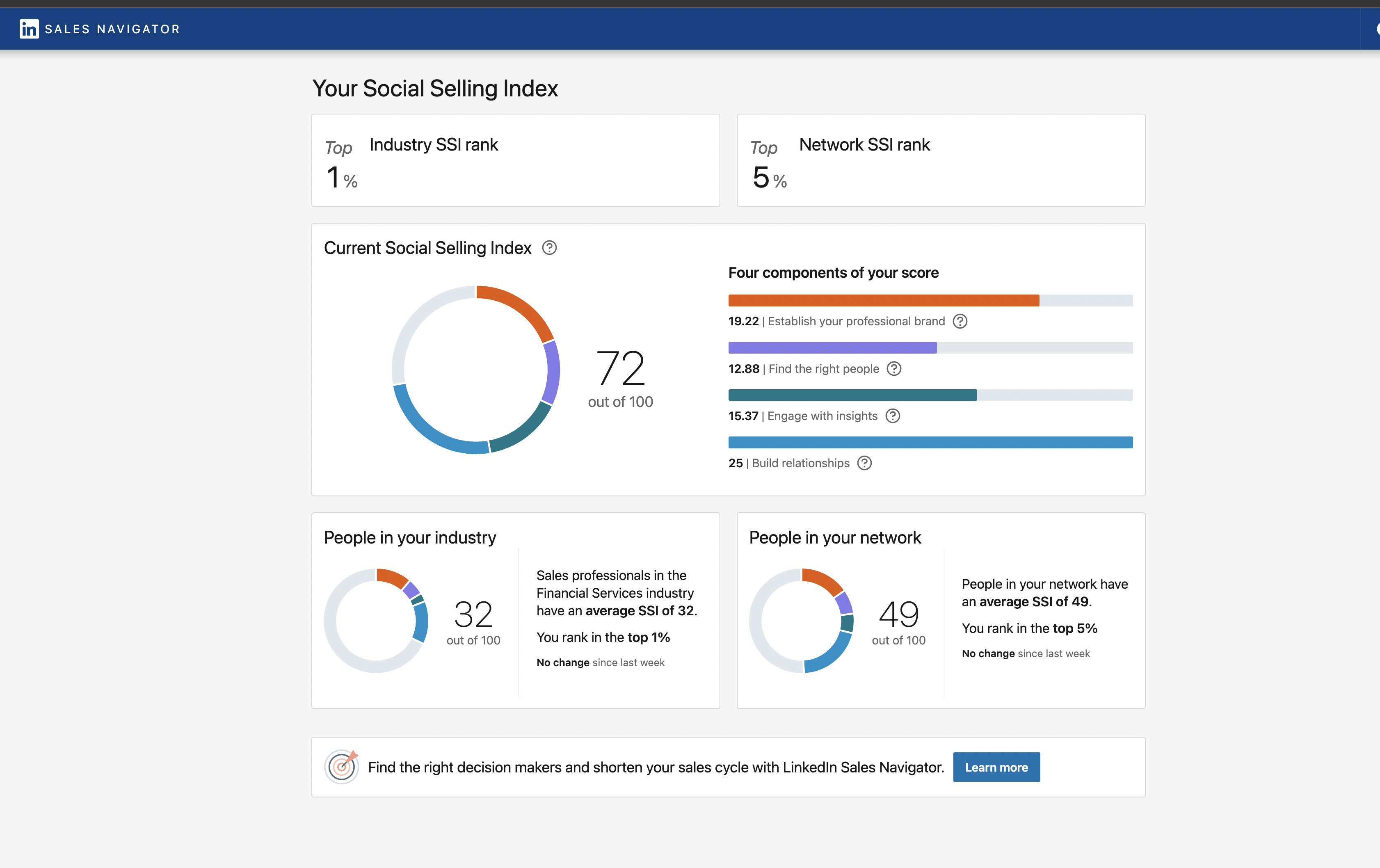
Task: Click help icon for Establish your professional brand
Action: coord(960,321)
